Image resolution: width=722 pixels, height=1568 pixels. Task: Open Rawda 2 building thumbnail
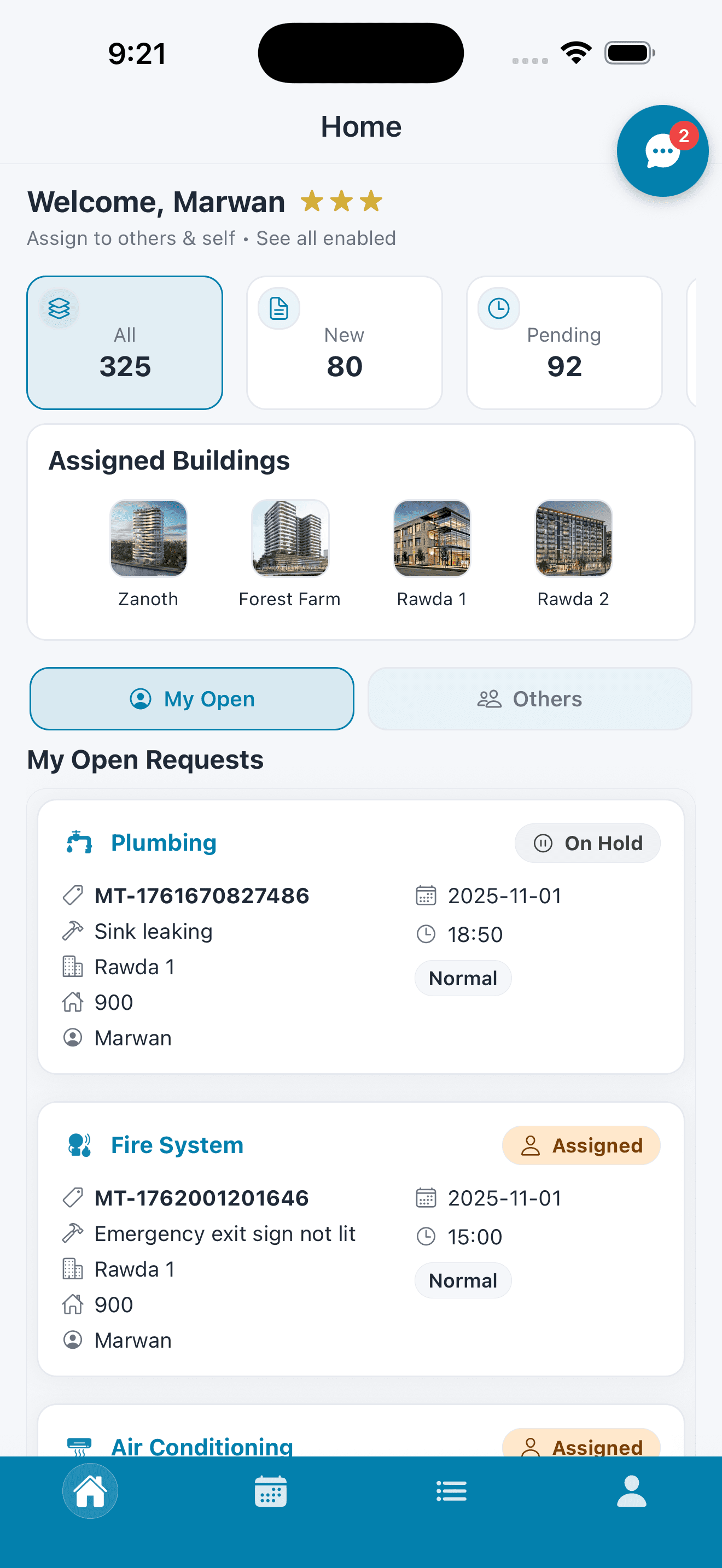[x=573, y=538]
